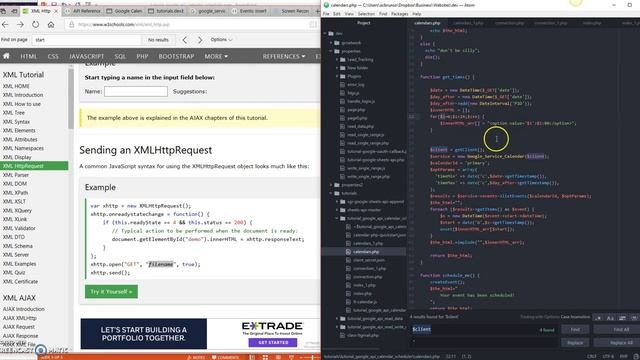Go back in the browser
The width and height of the screenshot is (640, 360).
5,25
